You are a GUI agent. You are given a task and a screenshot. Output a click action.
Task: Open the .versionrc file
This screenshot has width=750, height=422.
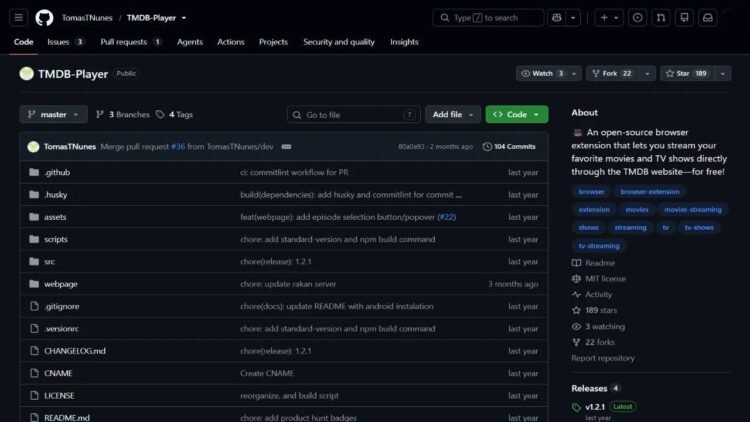click(61, 329)
